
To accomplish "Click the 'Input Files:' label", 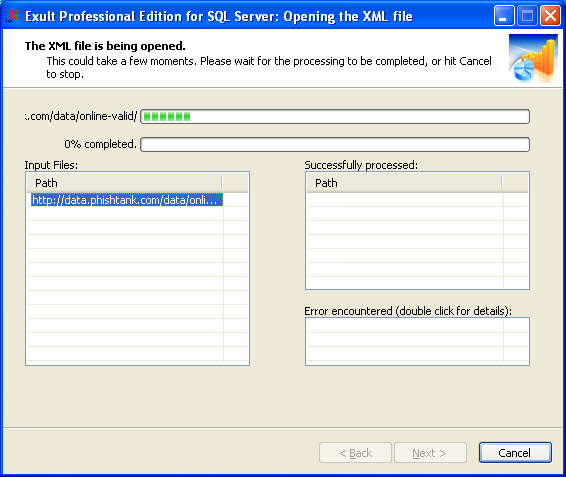I will tap(51, 165).
